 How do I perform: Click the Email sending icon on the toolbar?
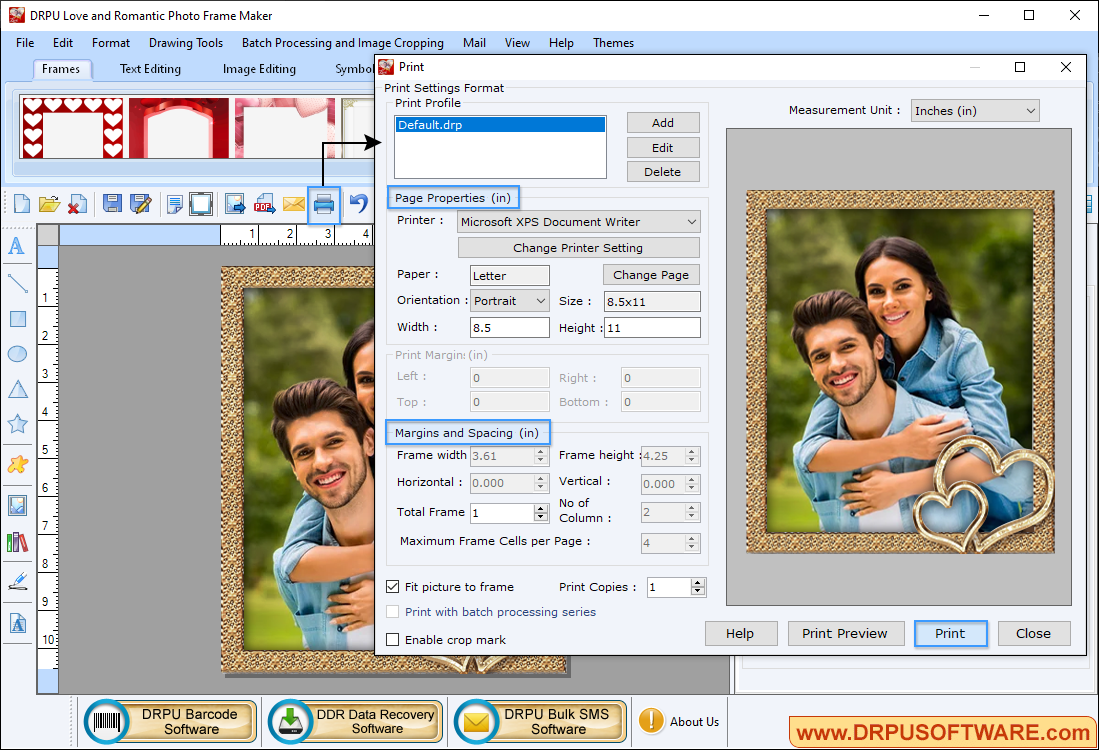[x=293, y=203]
